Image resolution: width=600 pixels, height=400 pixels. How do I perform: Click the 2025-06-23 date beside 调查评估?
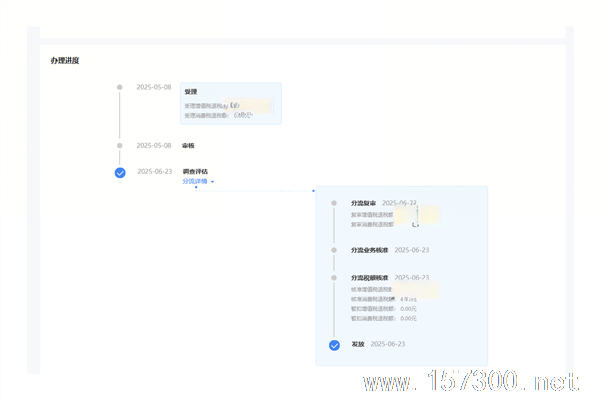tap(155, 171)
